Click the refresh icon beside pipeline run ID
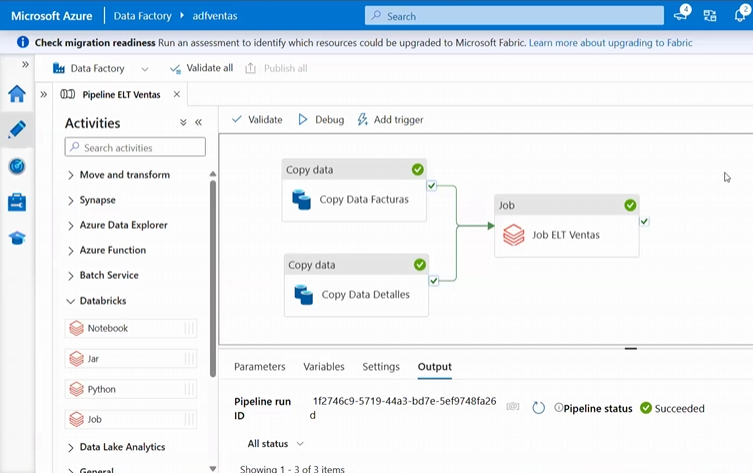 tap(538, 408)
